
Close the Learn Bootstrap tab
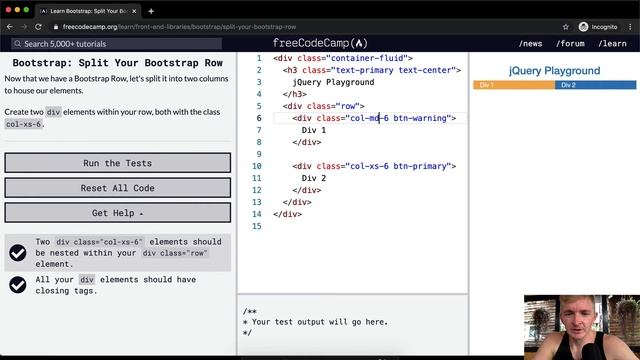click(x=134, y=11)
